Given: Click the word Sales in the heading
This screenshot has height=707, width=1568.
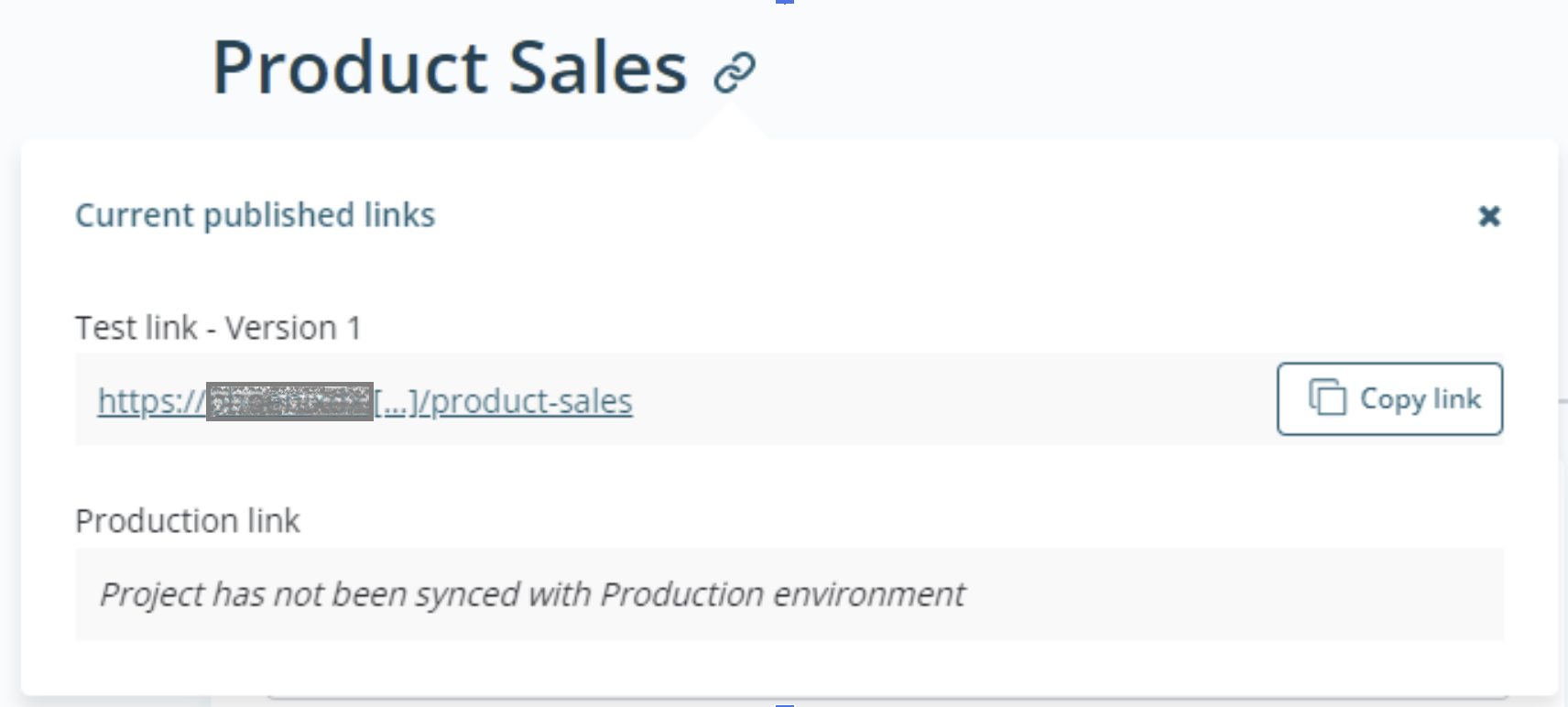Looking at the screenshot, I should click(597, 68).
